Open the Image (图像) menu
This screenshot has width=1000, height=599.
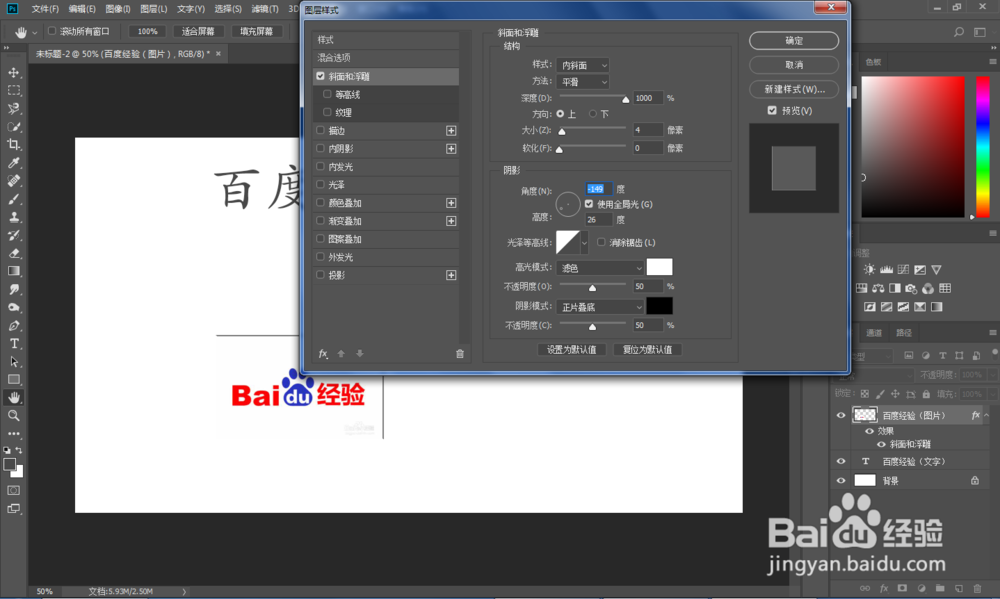click(x=118, y=9)
